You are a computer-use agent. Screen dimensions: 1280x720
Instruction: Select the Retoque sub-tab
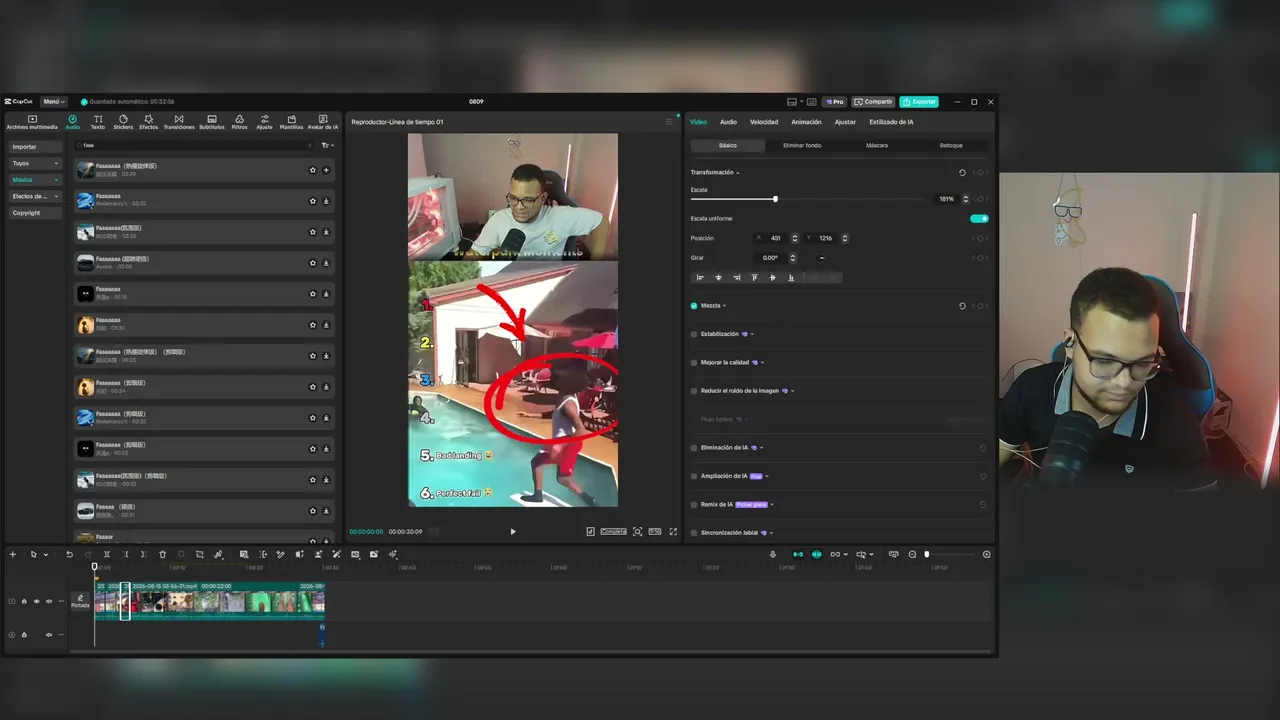pos(951,146)
